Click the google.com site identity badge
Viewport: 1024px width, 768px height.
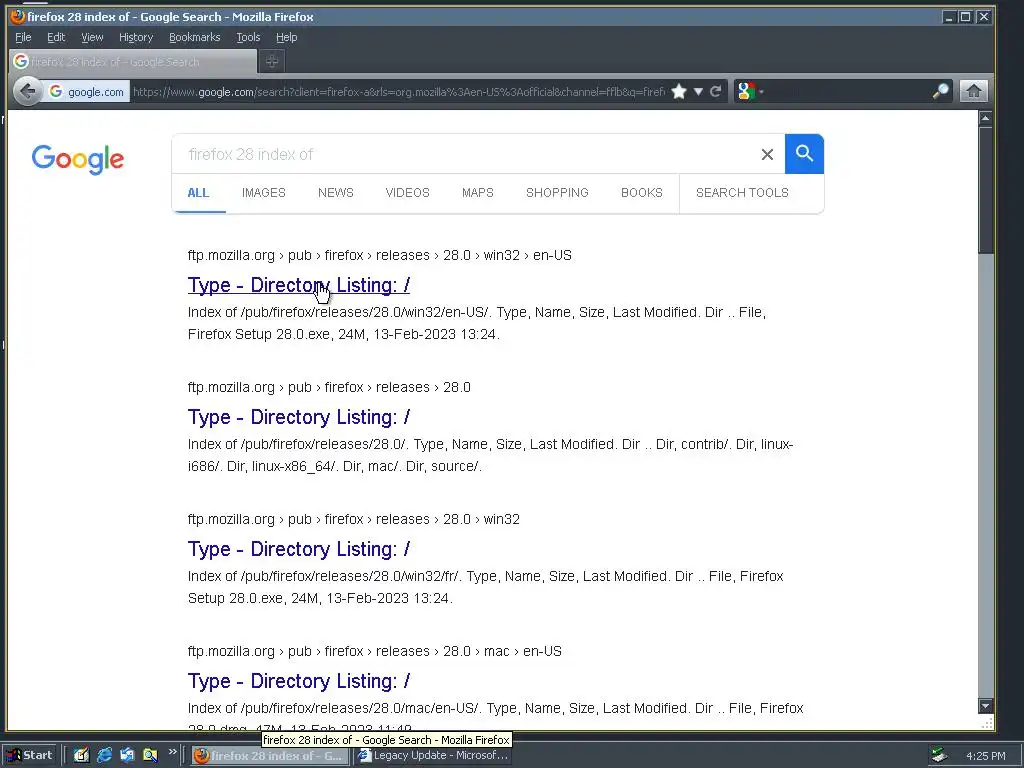pyautogui.click(x=86, y=92)
